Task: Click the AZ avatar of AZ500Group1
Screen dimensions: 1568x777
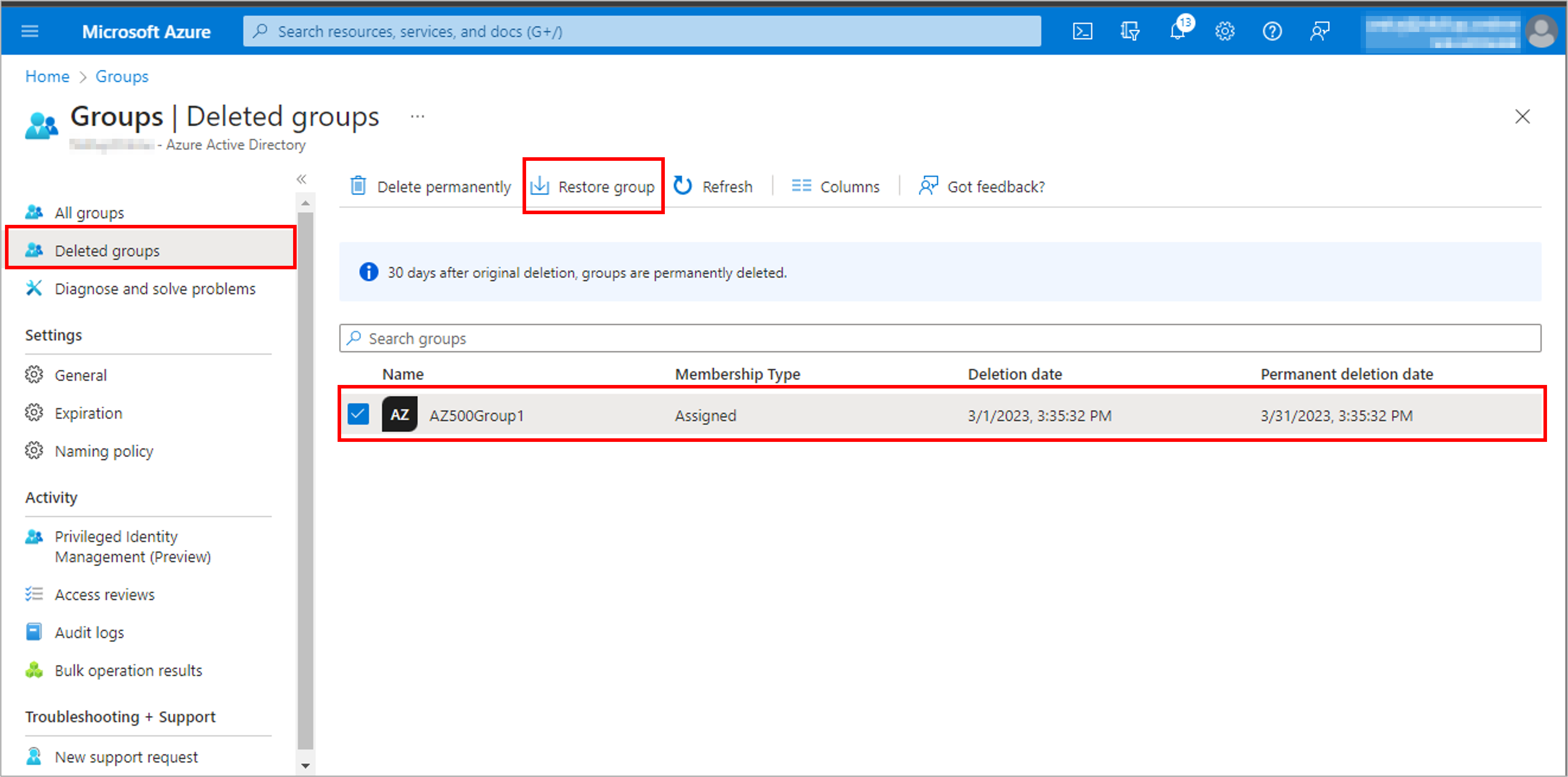Action: pos(399,415)
